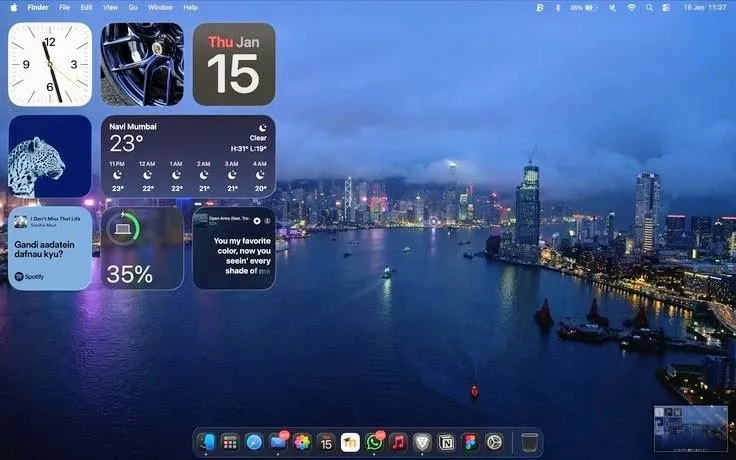The width and height of the screenshot is (736, 460).
Task: Click the snow leopard photo widget
Action: tap(50, 156)
